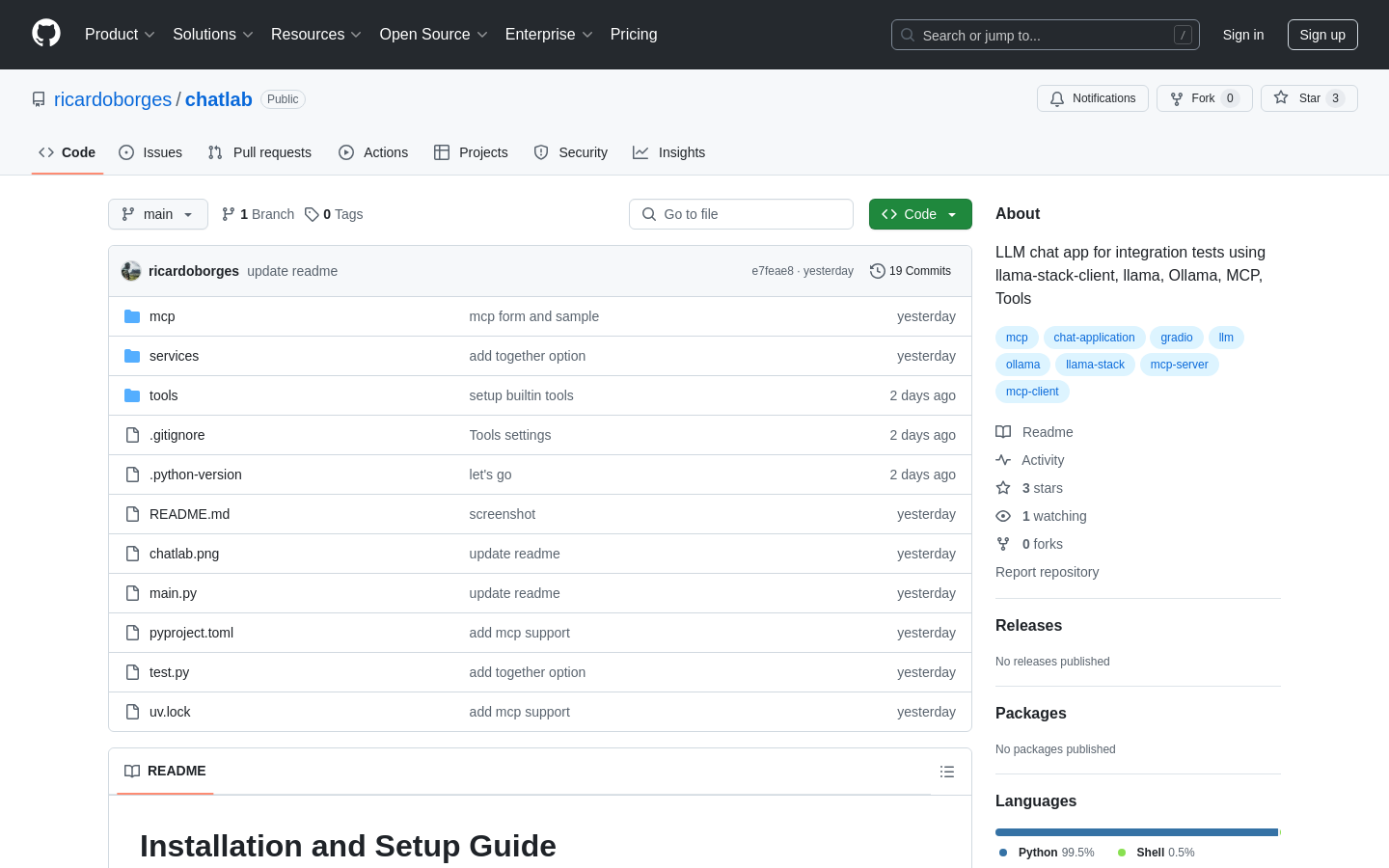Click the fork icon beside 0 forks
The width and height of the screenshot is (1389, 868).
[1003, 544]
